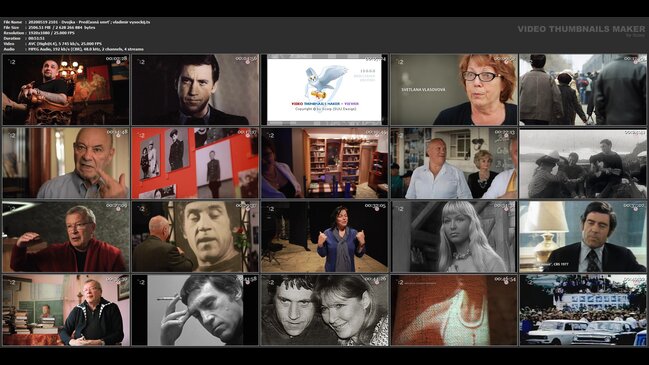Open thumbnail of room with bookshelves

[324, 163]
